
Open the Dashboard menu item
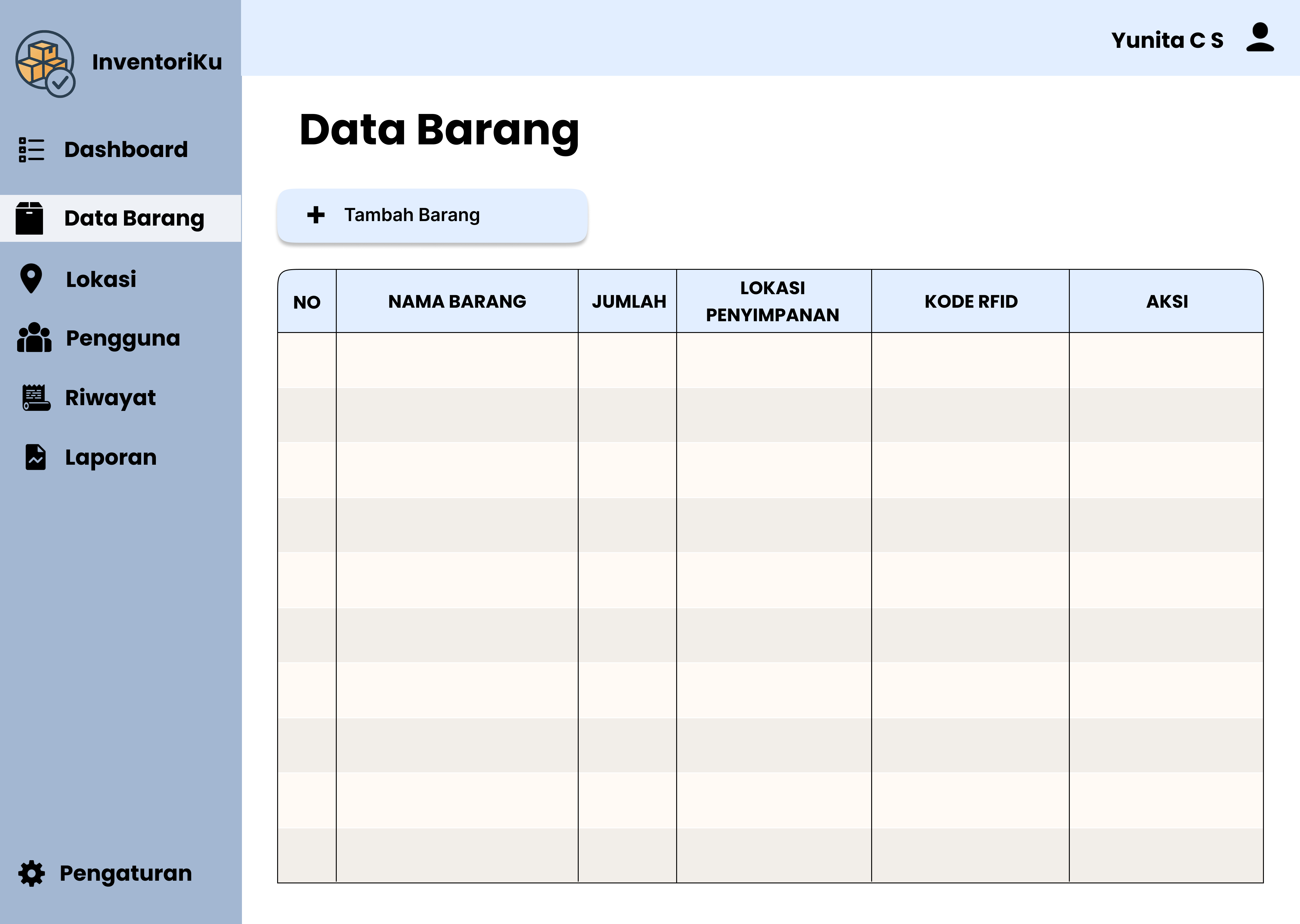tap(126, 149)
